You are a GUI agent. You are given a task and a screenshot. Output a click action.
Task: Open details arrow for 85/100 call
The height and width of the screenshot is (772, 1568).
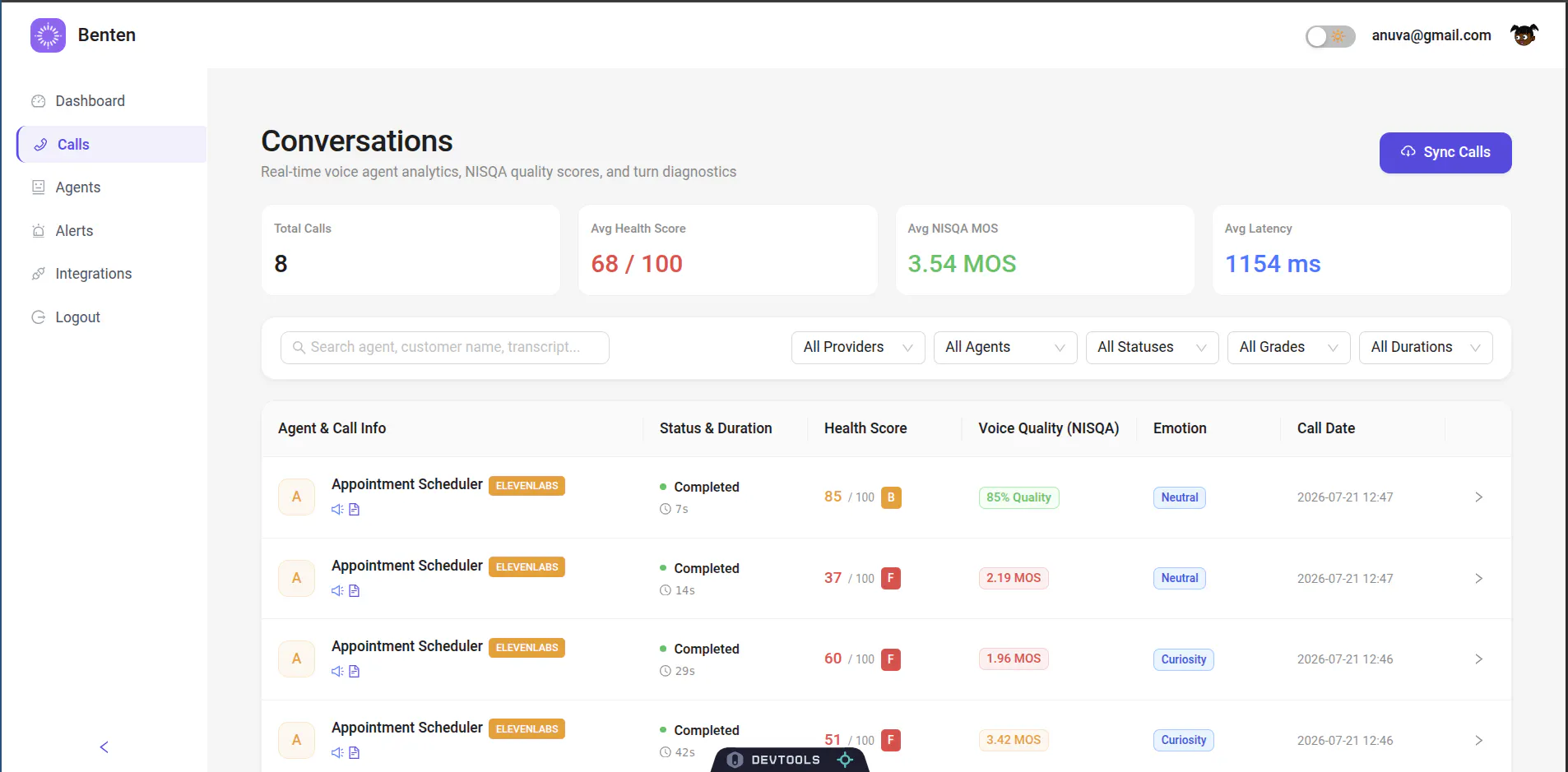click(x=1478, y=497)
